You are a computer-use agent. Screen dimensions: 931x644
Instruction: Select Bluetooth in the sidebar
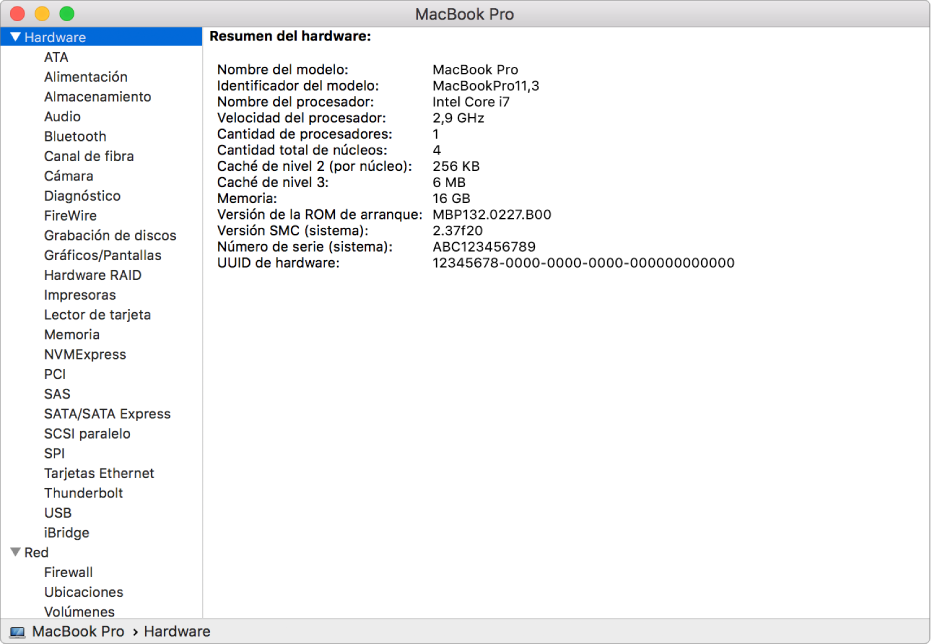click(75, 137)
